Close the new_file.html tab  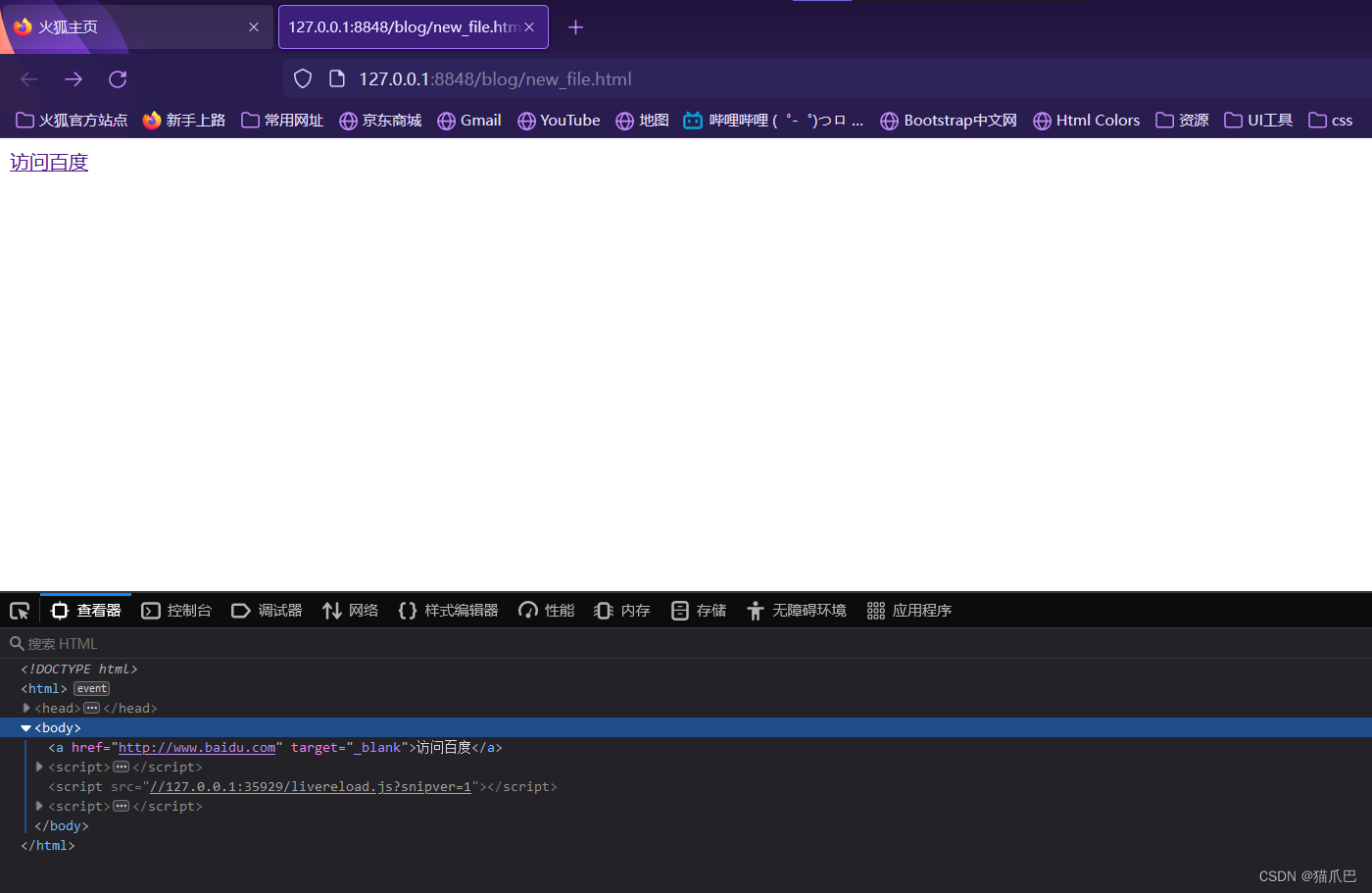coord(529,27)
